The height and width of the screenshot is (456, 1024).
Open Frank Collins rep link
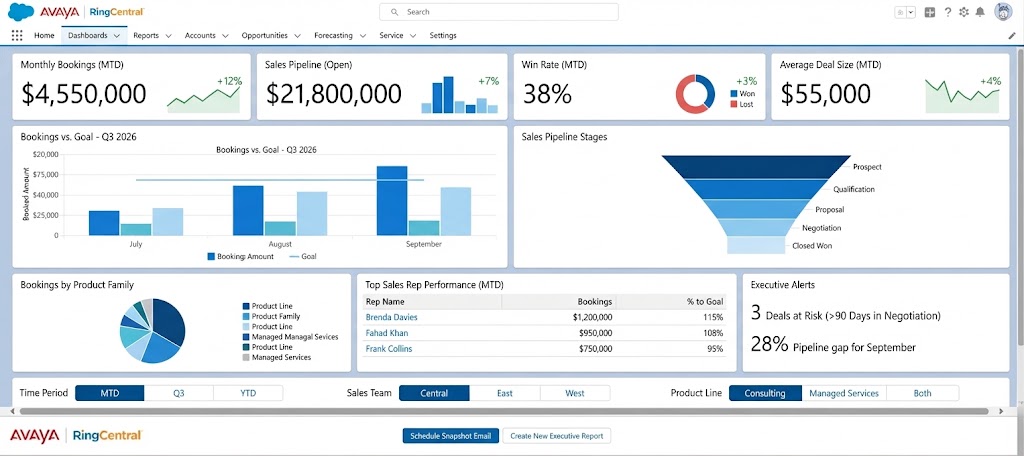click(389, 348)
